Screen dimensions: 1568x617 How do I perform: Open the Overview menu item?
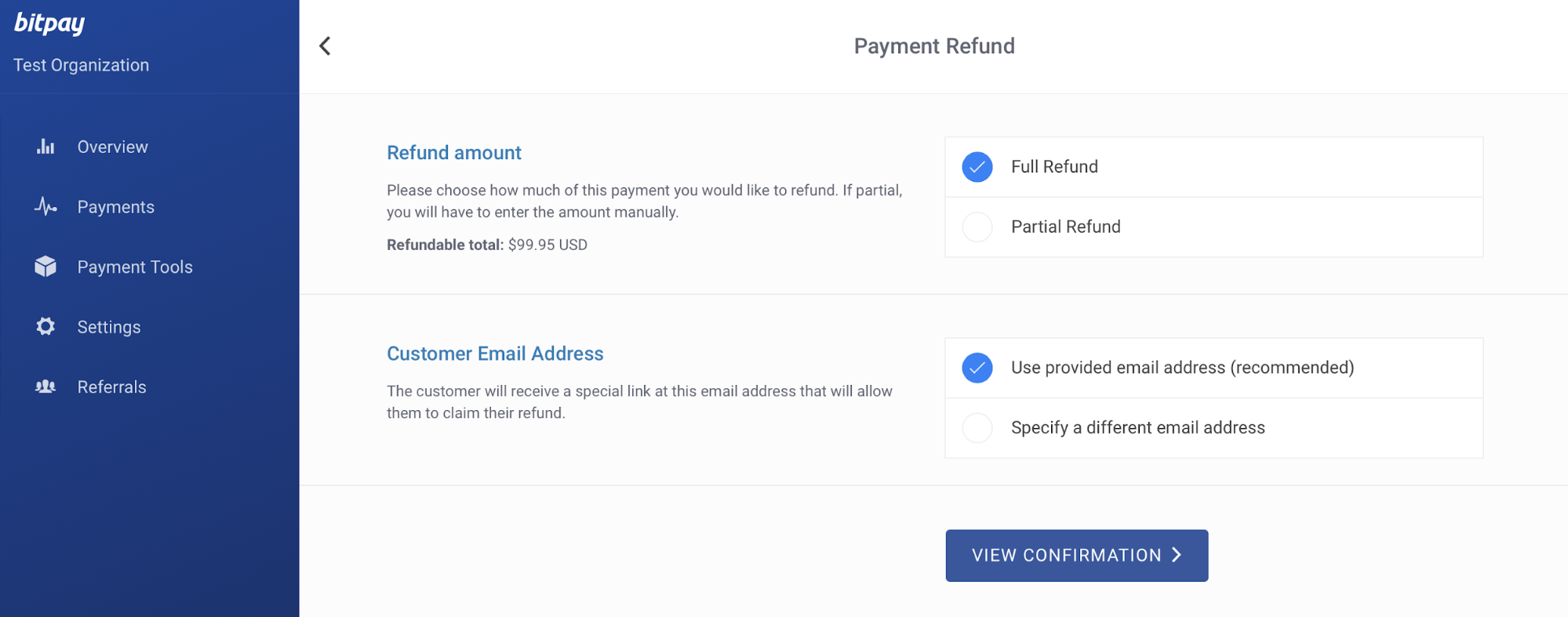point(112,147)
